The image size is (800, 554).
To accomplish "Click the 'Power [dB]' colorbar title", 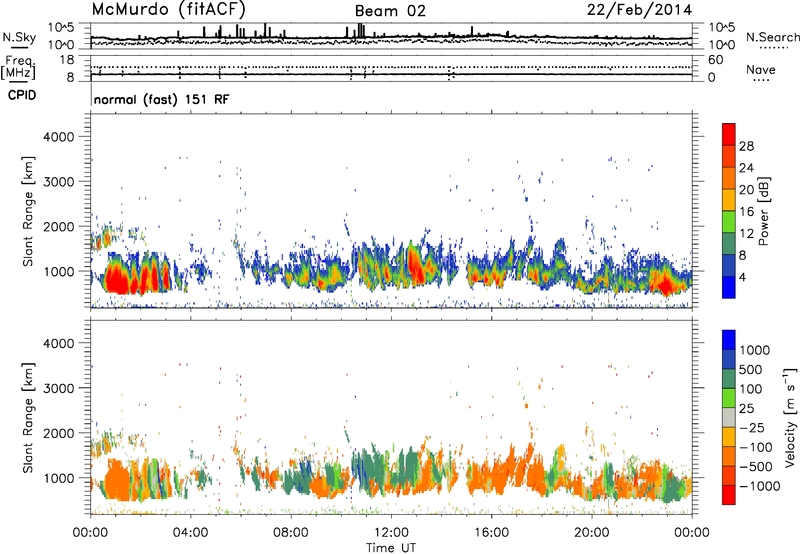I will click(763, 211).
